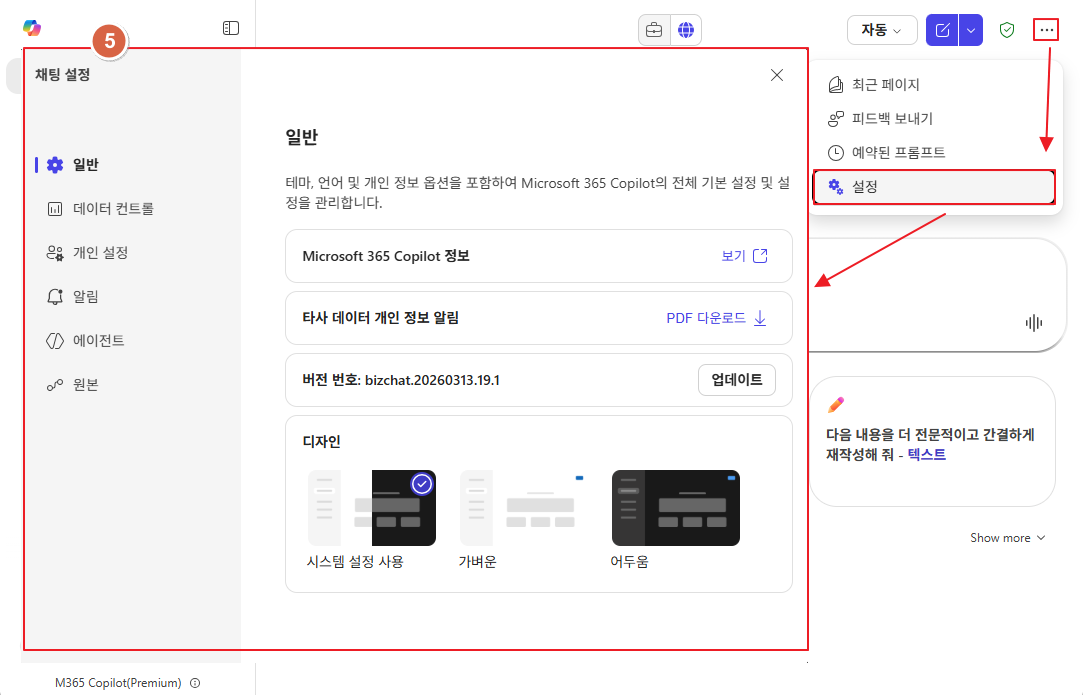Select 설정 in the menu
Image resolution: width=1083 pixels, height=695 pixels.
pyautogui.click(x=934, y=187)
